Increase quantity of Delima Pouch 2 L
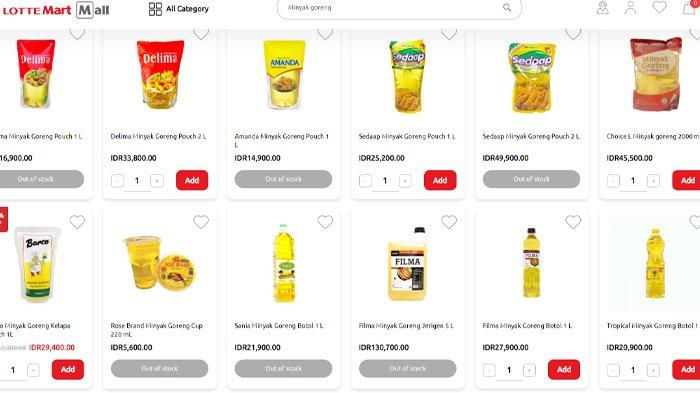The image size is (700, 393). tap(157, 181)
